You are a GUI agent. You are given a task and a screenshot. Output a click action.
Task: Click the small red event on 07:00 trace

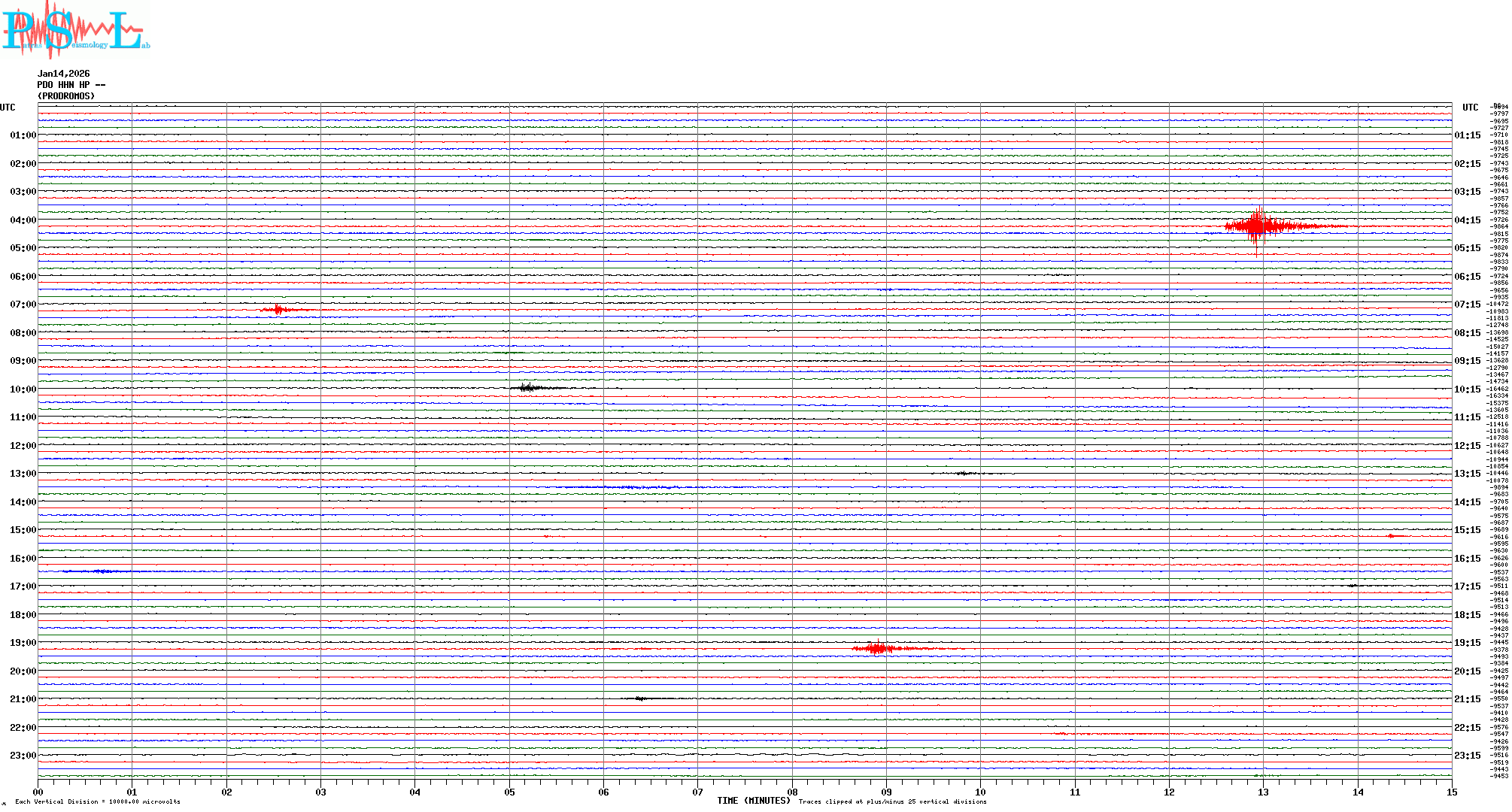point(278,309)
